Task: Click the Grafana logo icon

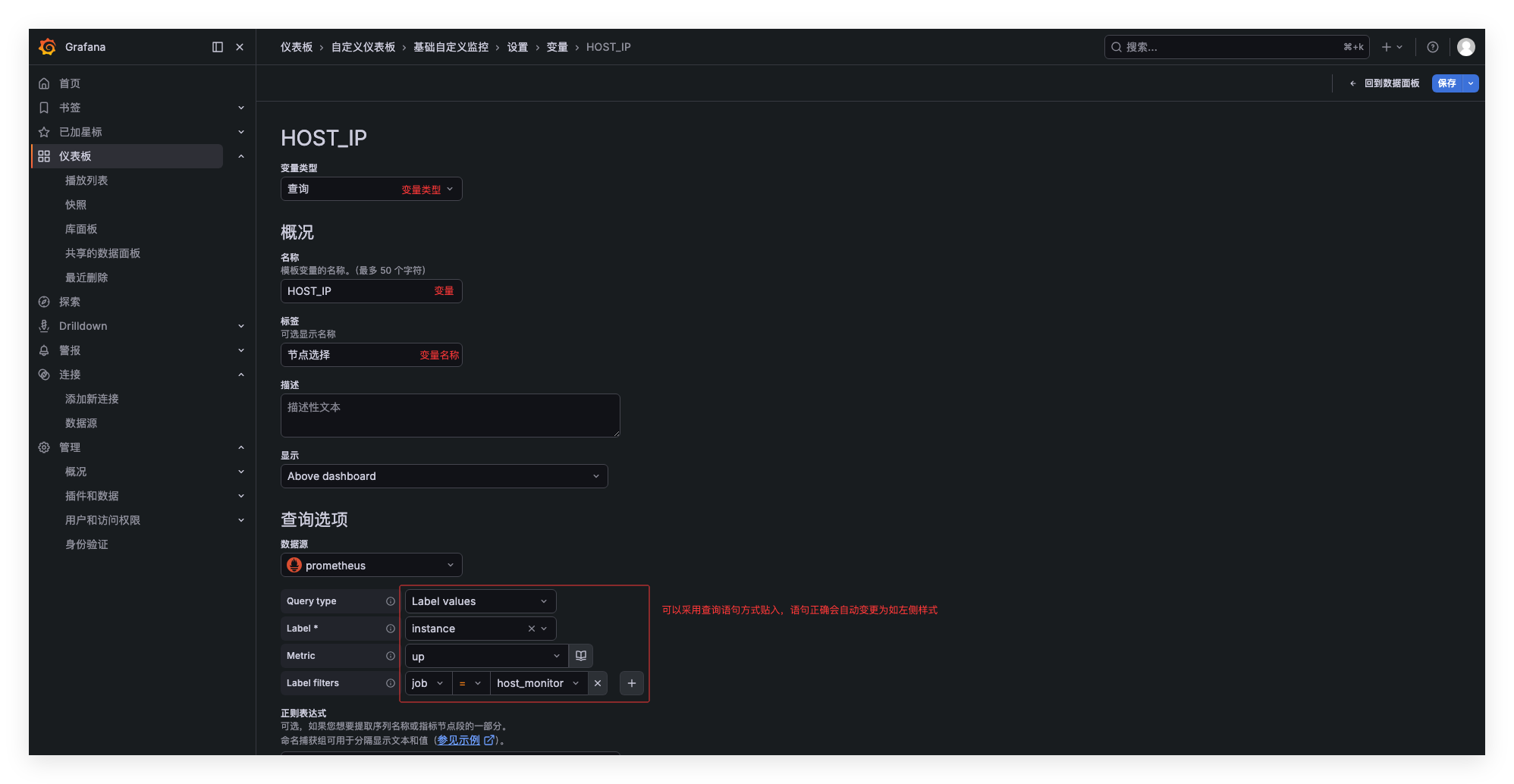Action: coord(47,47)
